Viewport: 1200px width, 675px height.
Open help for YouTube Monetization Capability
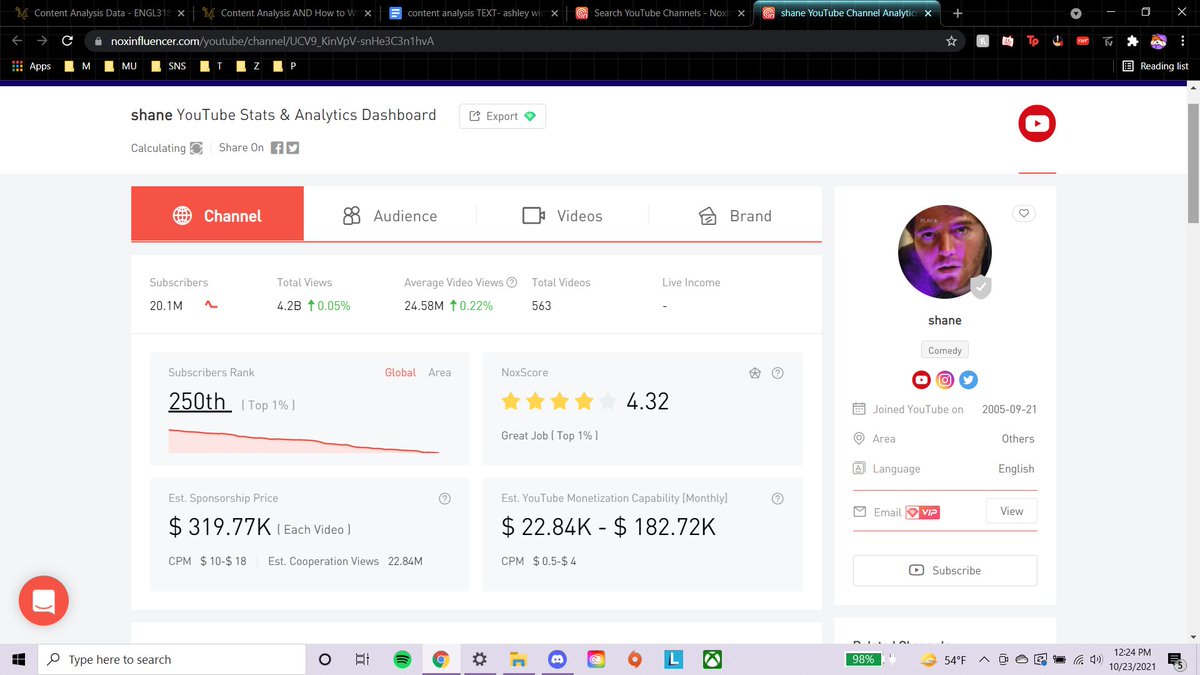coord(777,498)
